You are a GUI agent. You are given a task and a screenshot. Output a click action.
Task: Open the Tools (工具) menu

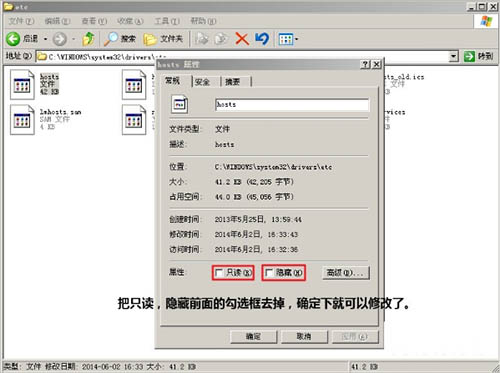[x=167, y=21]
